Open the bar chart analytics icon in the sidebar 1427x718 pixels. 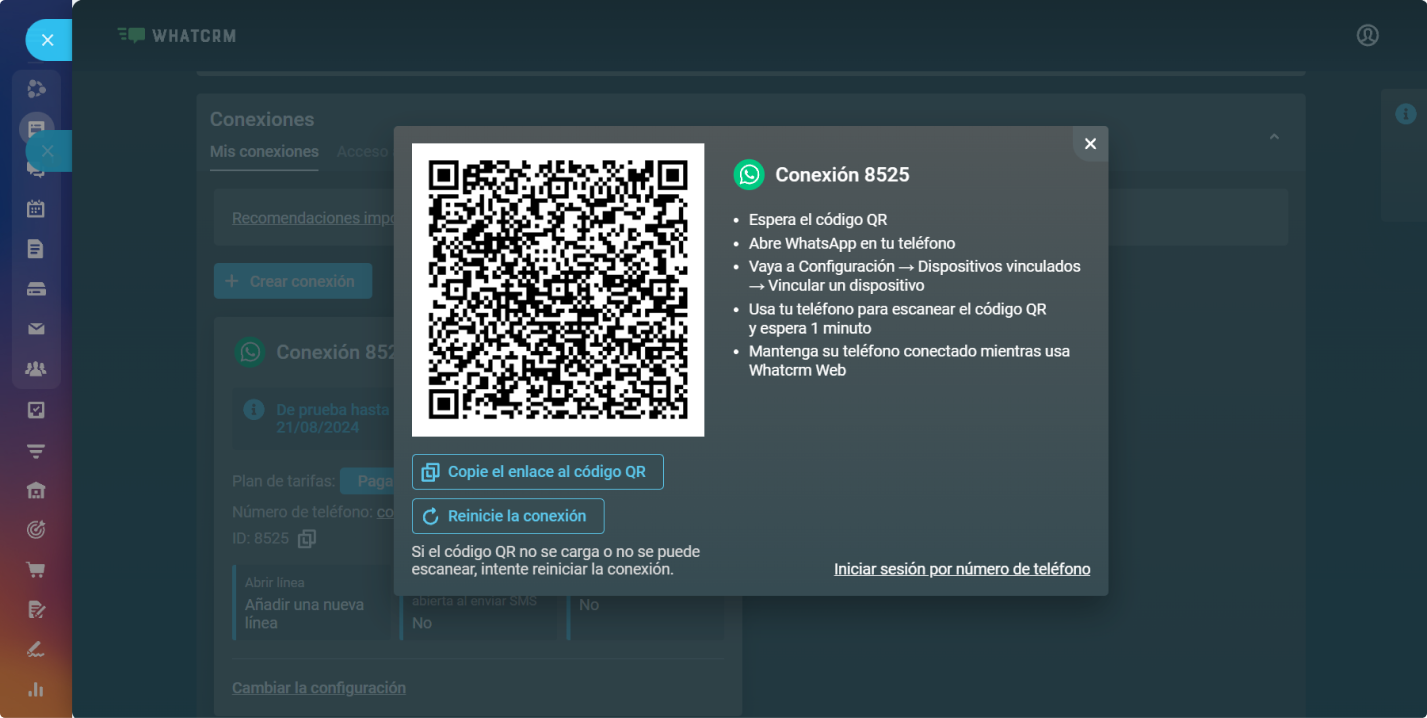point(36,689)
